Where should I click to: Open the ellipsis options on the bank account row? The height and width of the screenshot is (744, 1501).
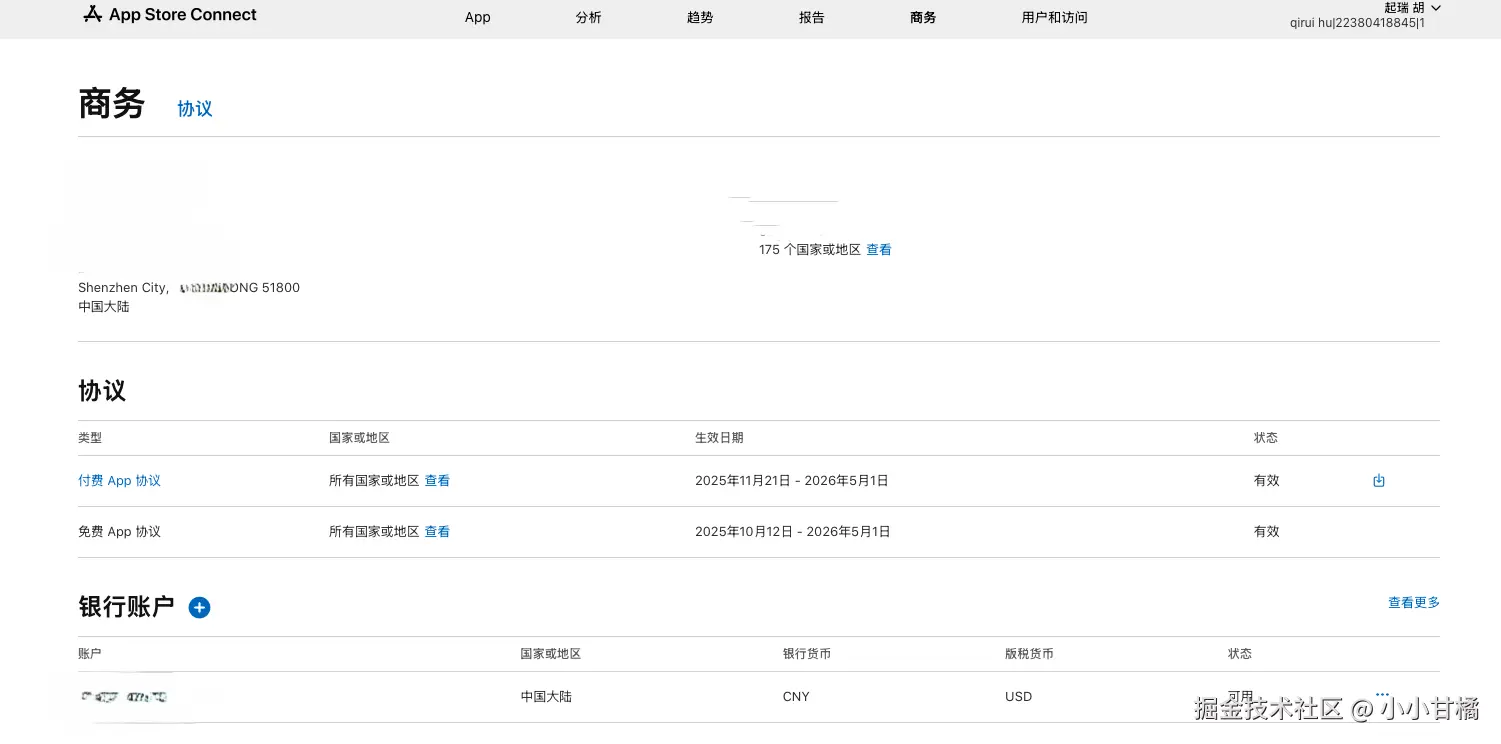[1383, 694]
